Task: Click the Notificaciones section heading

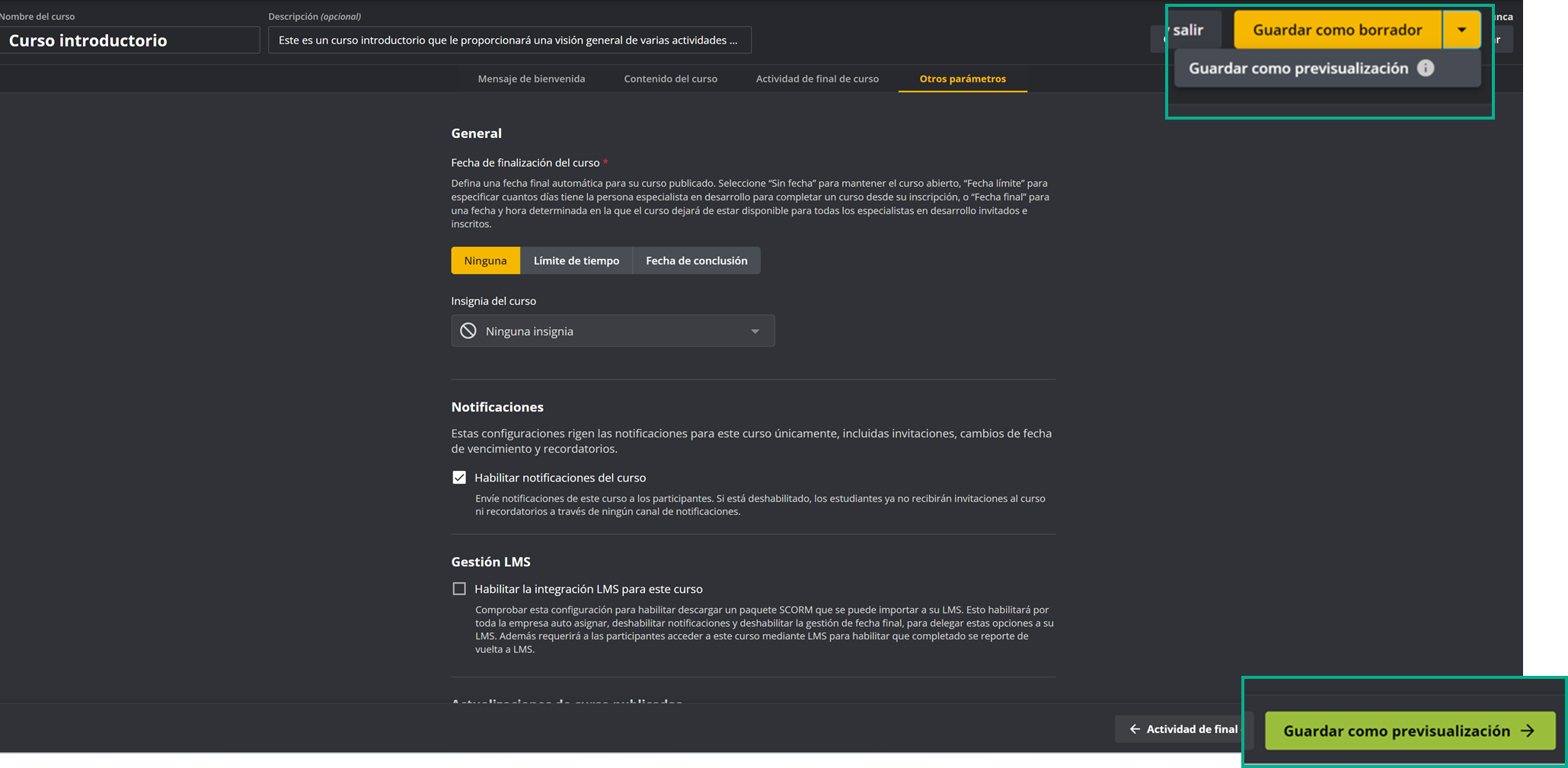Action: pyautogui.click(x=497, y=407)
